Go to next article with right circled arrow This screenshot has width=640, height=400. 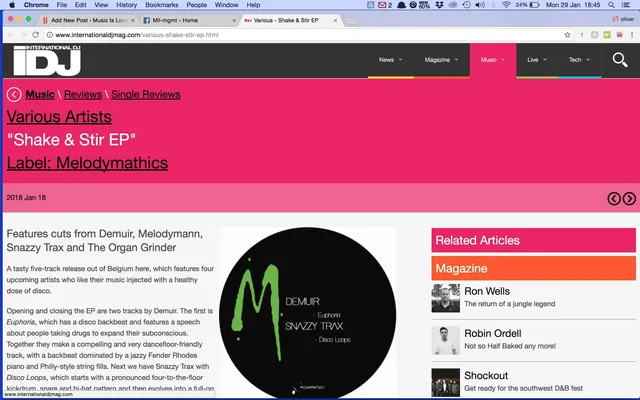click(629, 198)
